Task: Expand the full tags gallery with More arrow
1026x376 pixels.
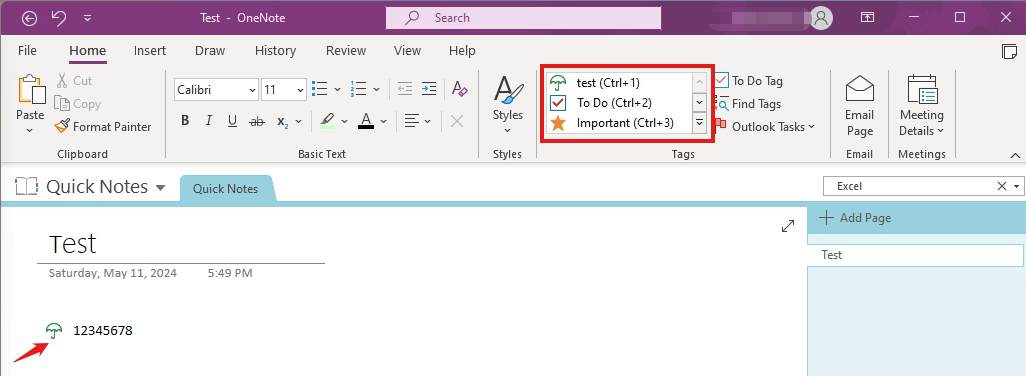Action: [x=699, y=123]
